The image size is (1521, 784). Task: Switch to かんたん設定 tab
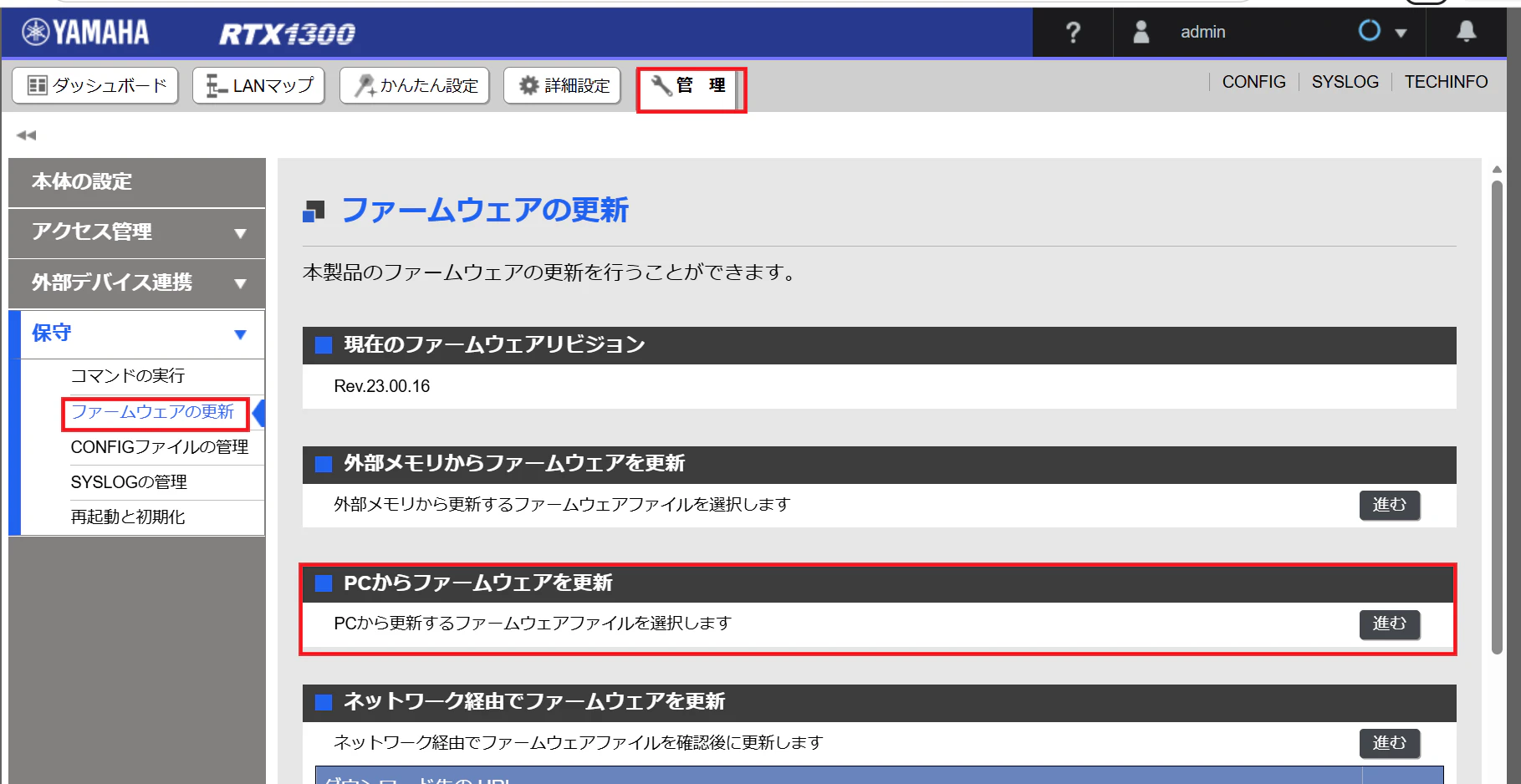coord(414,85)
